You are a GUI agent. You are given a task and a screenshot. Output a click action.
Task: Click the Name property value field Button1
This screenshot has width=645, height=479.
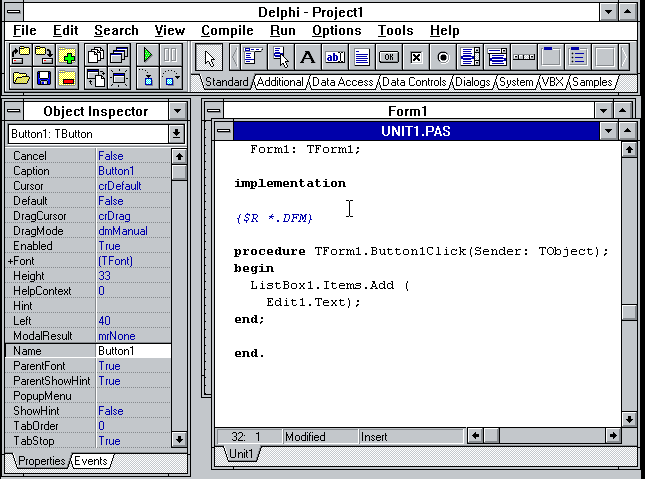coord(132,351)
